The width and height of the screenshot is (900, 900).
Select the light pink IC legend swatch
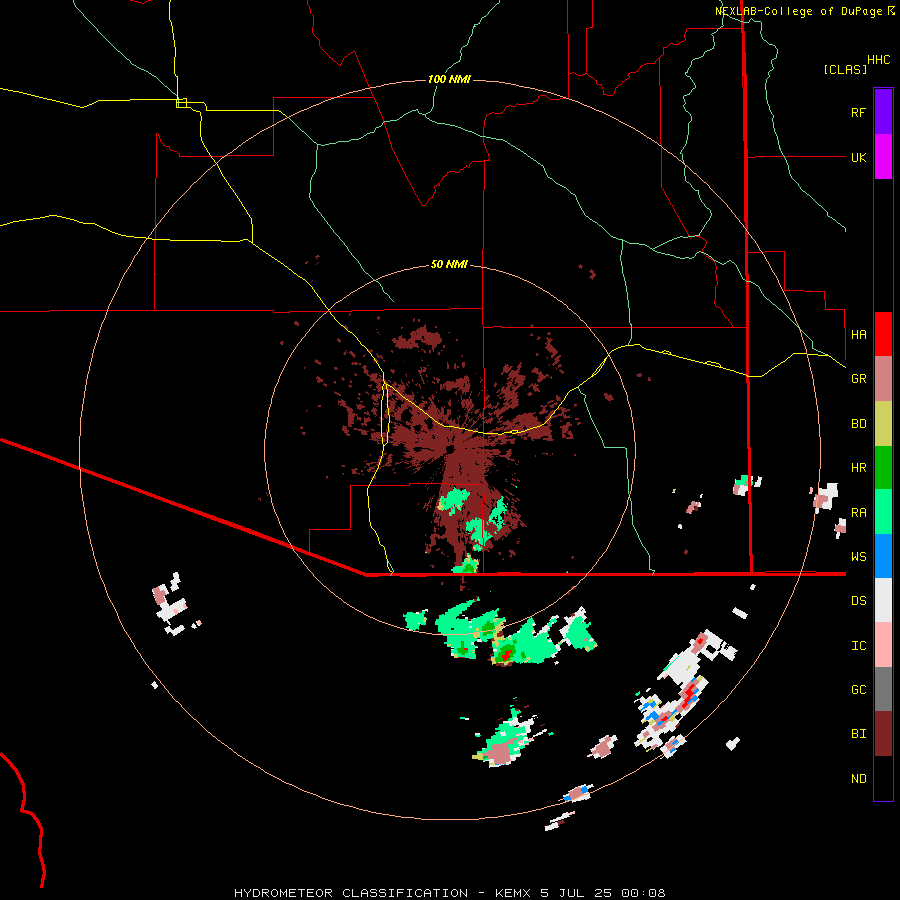point(883,645)
